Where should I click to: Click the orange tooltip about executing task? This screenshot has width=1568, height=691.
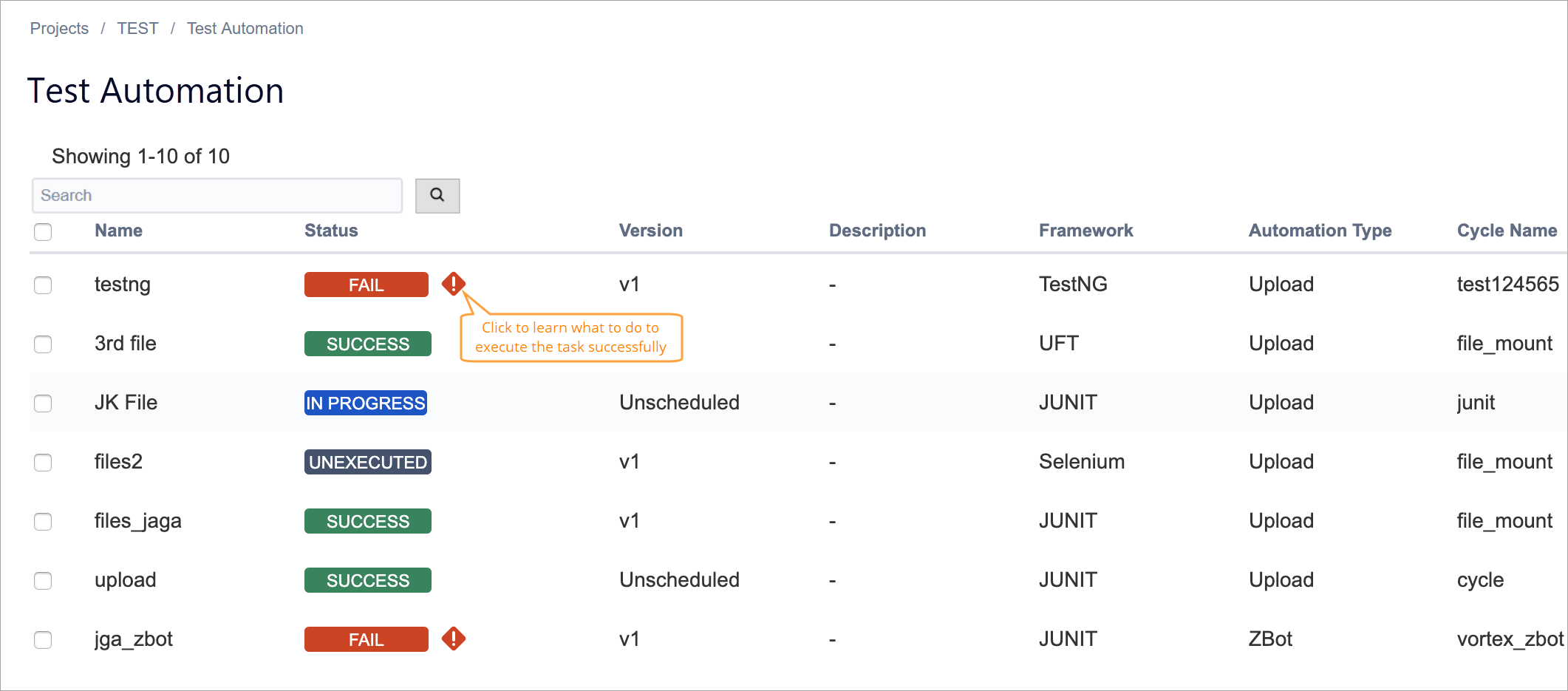(x=570, y=338)
